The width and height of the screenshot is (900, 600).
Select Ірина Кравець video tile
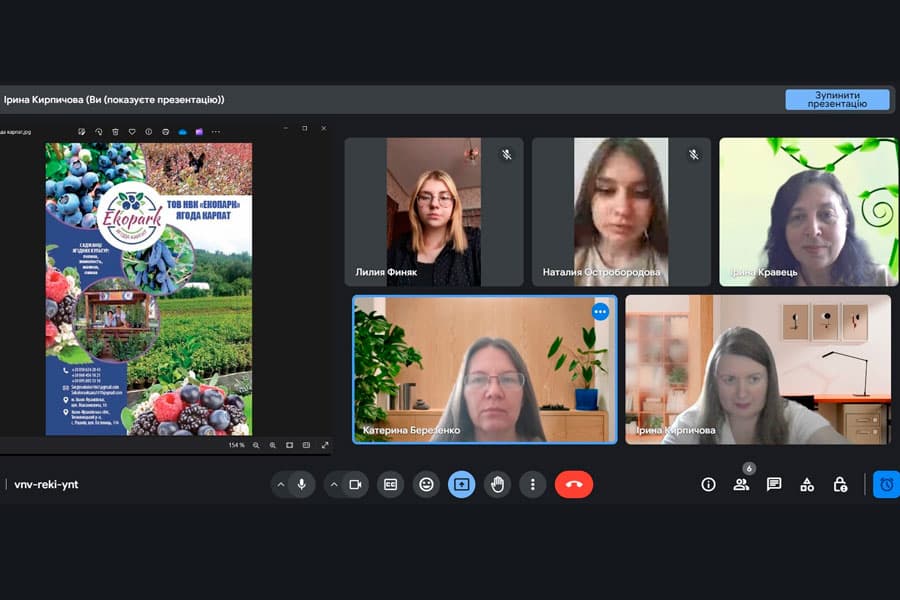coord(809,211)
